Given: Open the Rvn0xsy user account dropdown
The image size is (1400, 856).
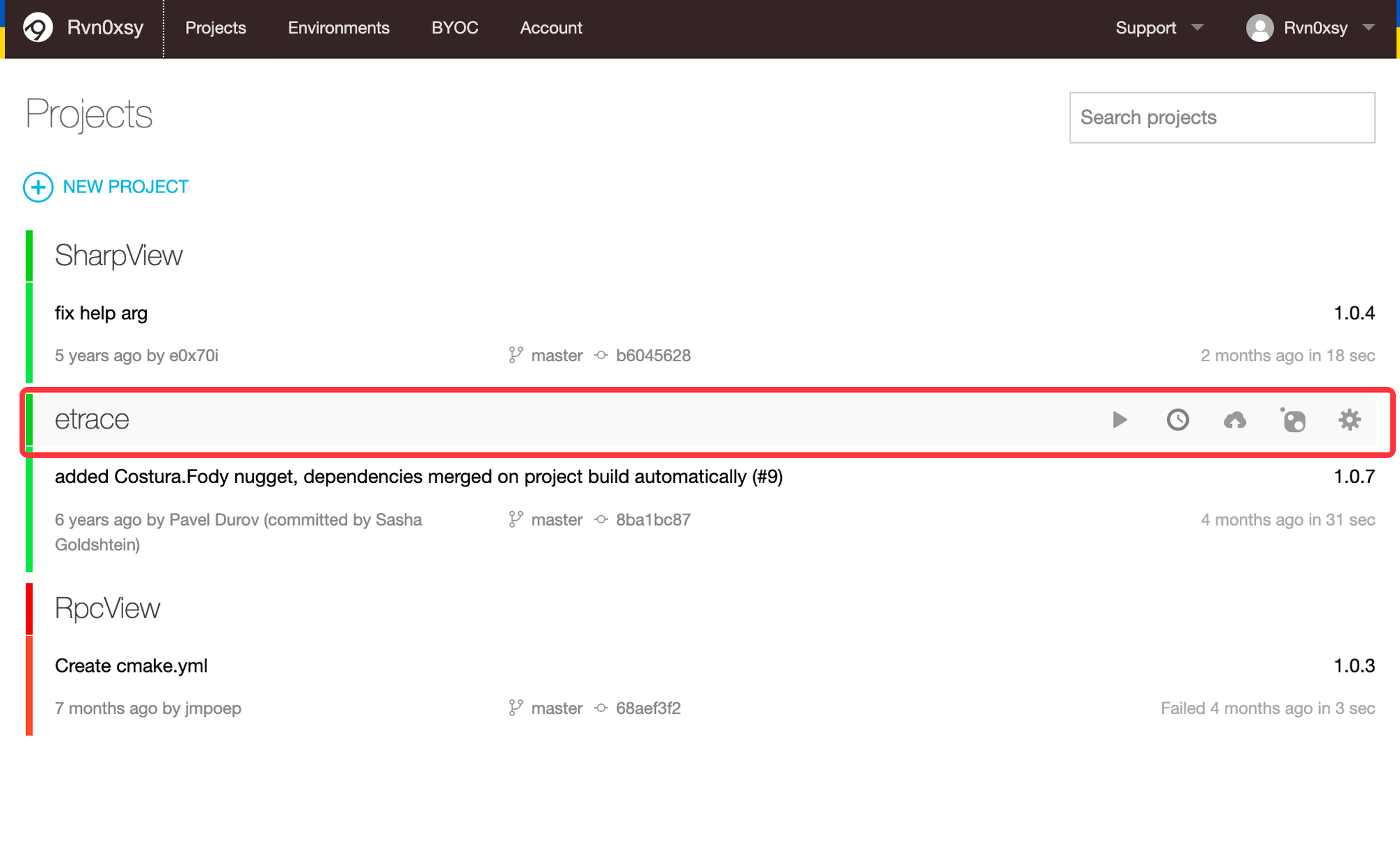Looking at the screenshot, I should 1315,28.
